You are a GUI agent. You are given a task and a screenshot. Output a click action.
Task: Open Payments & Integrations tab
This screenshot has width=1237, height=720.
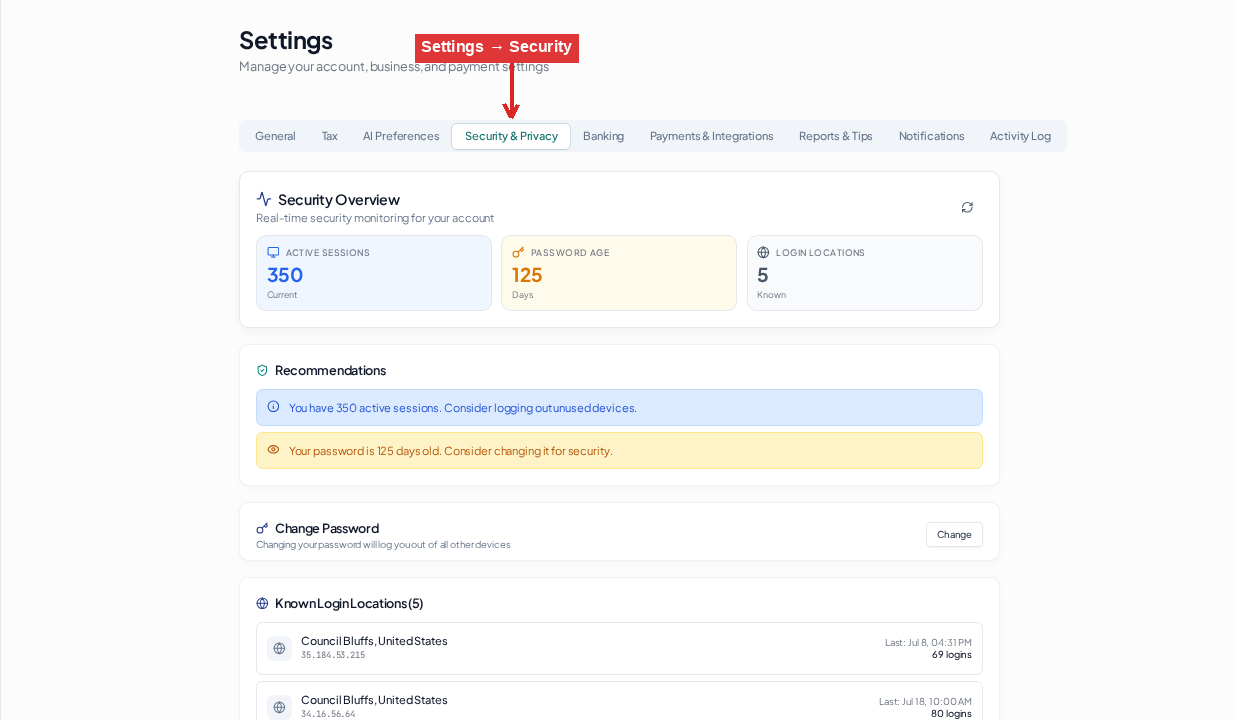(x=711, y=136)
